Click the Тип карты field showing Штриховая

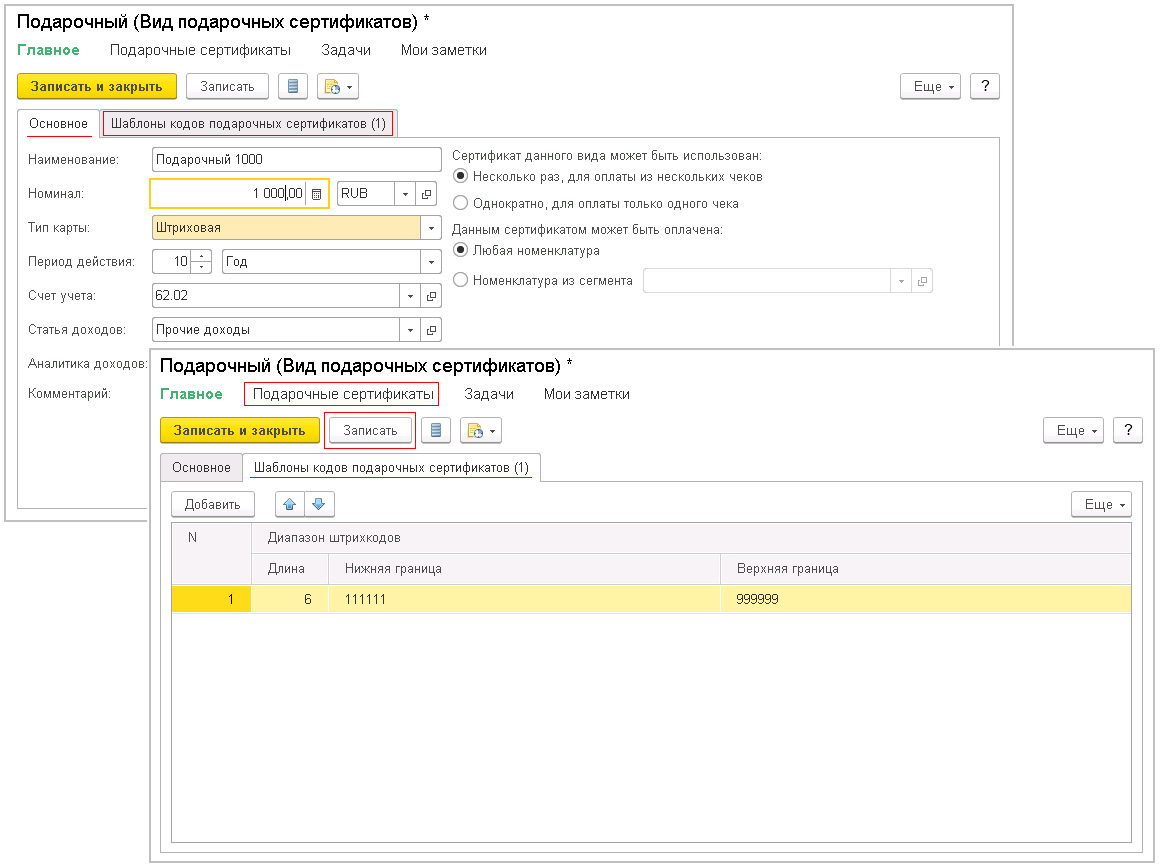pyautogui.click(x=286, y=228)
